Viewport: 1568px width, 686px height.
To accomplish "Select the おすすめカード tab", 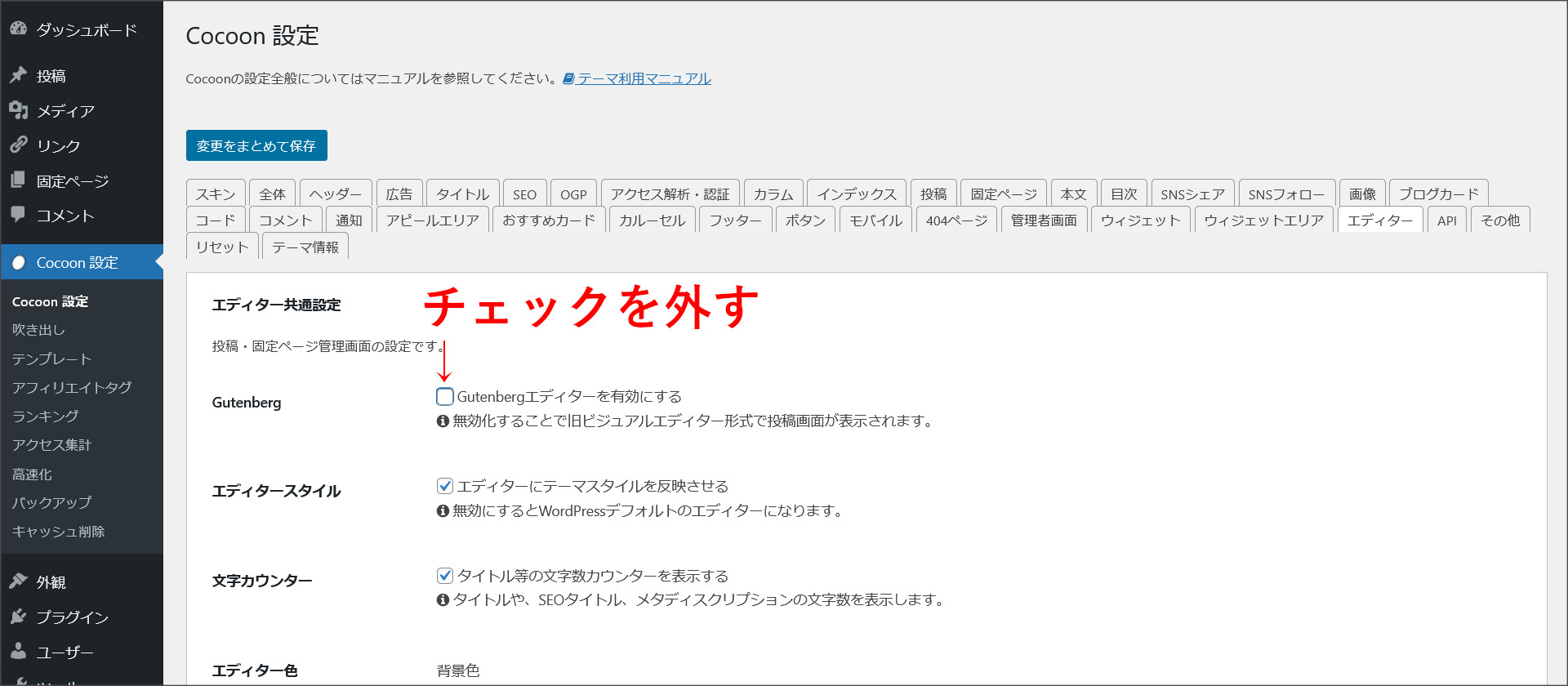I will (x=549, y=220).
